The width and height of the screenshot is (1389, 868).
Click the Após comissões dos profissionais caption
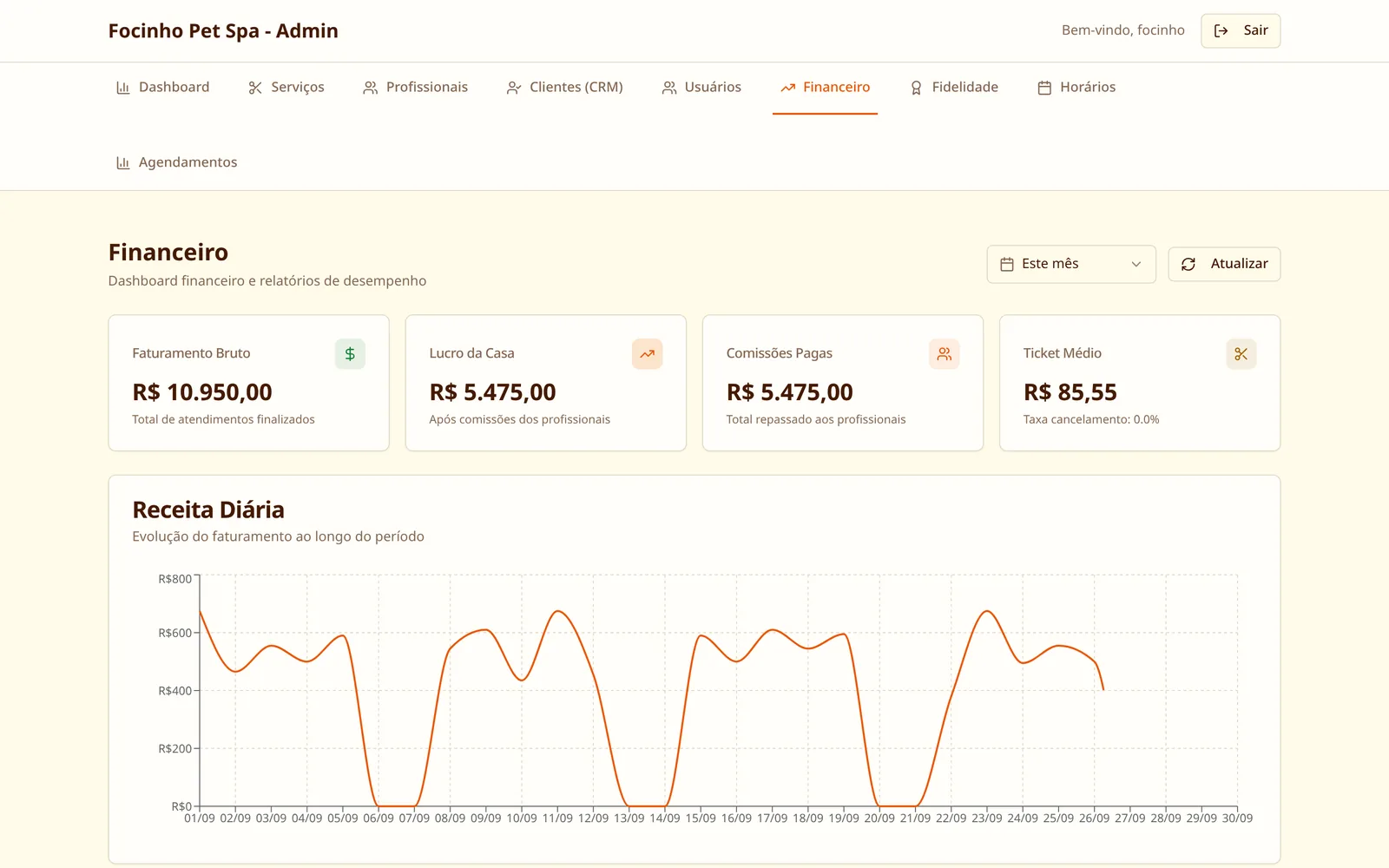point(519,419)
